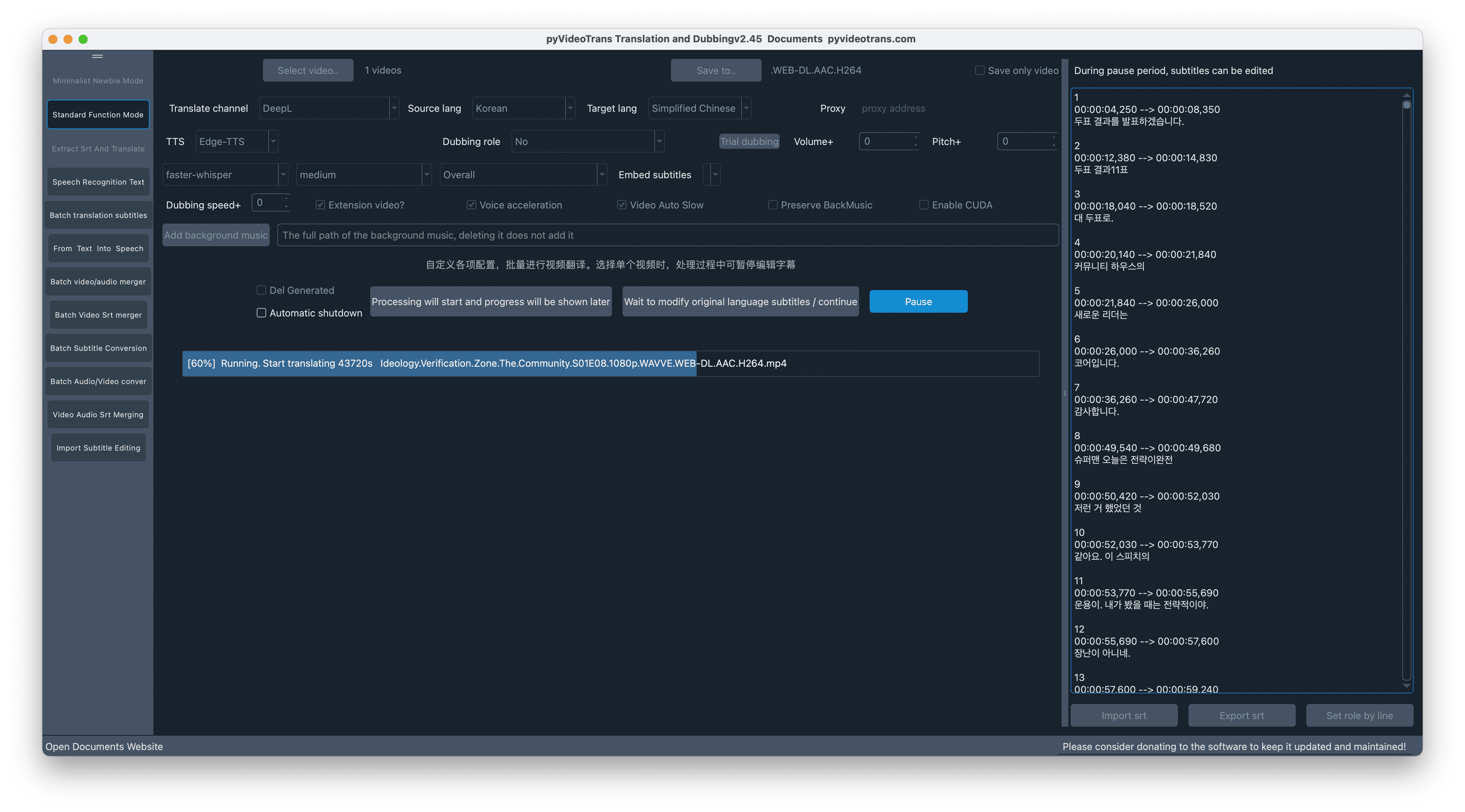Expand Target lang Simplified Chinese dropdown
Image resolution: width=1465 pixels, height=812 pixels.
(700, 108)
